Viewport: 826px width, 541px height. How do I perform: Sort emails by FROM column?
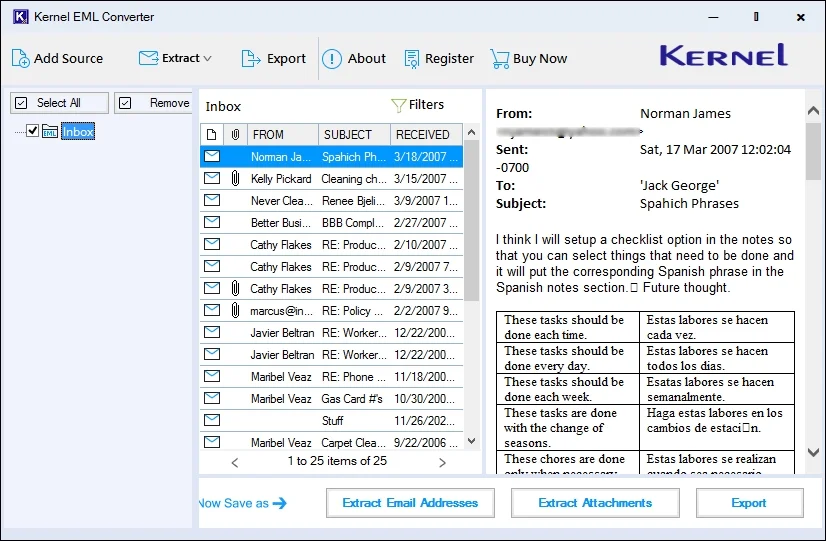tap(283, 134)
